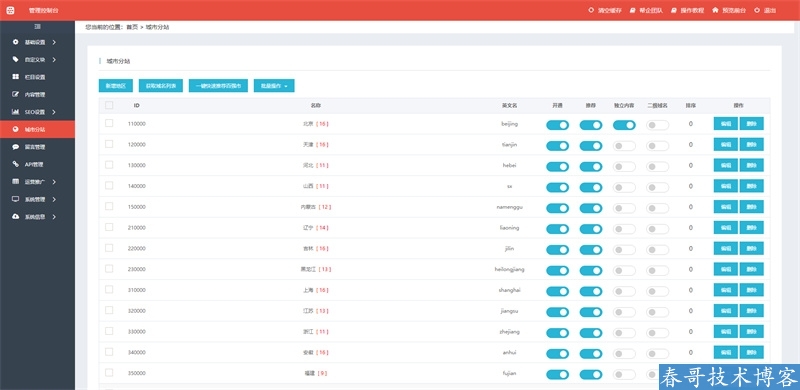Screen dimensions: 800x390
Task: Click the 留言管理 chat bubble icon
Action: tap(15, 147)
